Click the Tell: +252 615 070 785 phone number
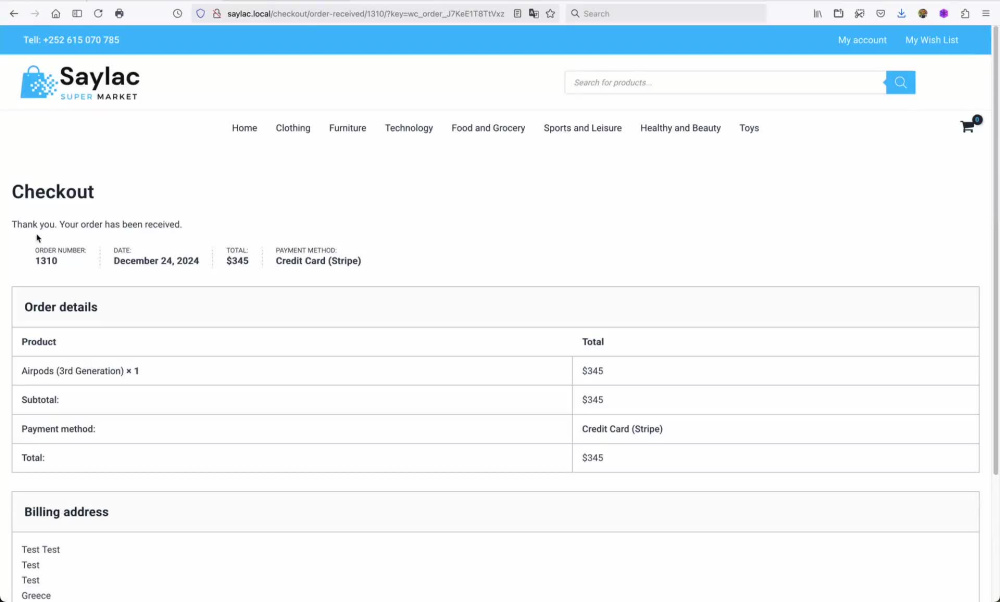1000x602 pixels. coord(71,40)
